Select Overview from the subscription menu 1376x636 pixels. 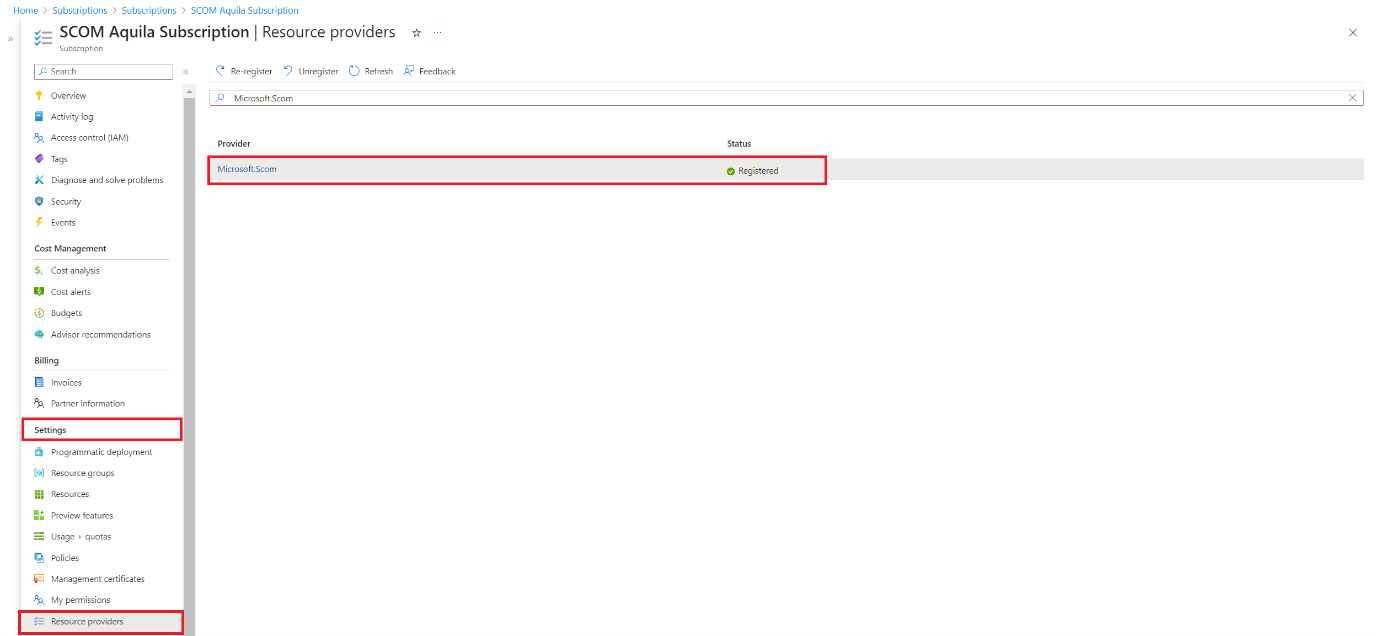67,95
